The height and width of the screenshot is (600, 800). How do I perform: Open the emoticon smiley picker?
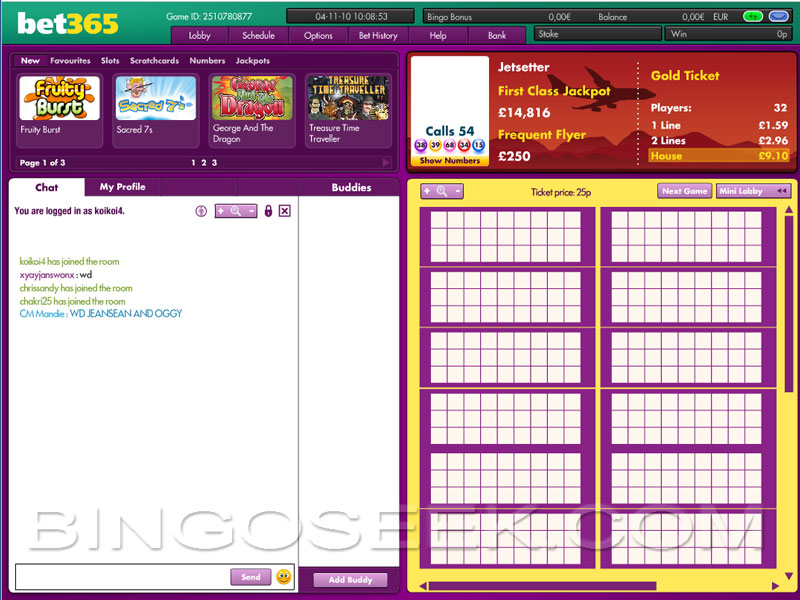(284, 577)
